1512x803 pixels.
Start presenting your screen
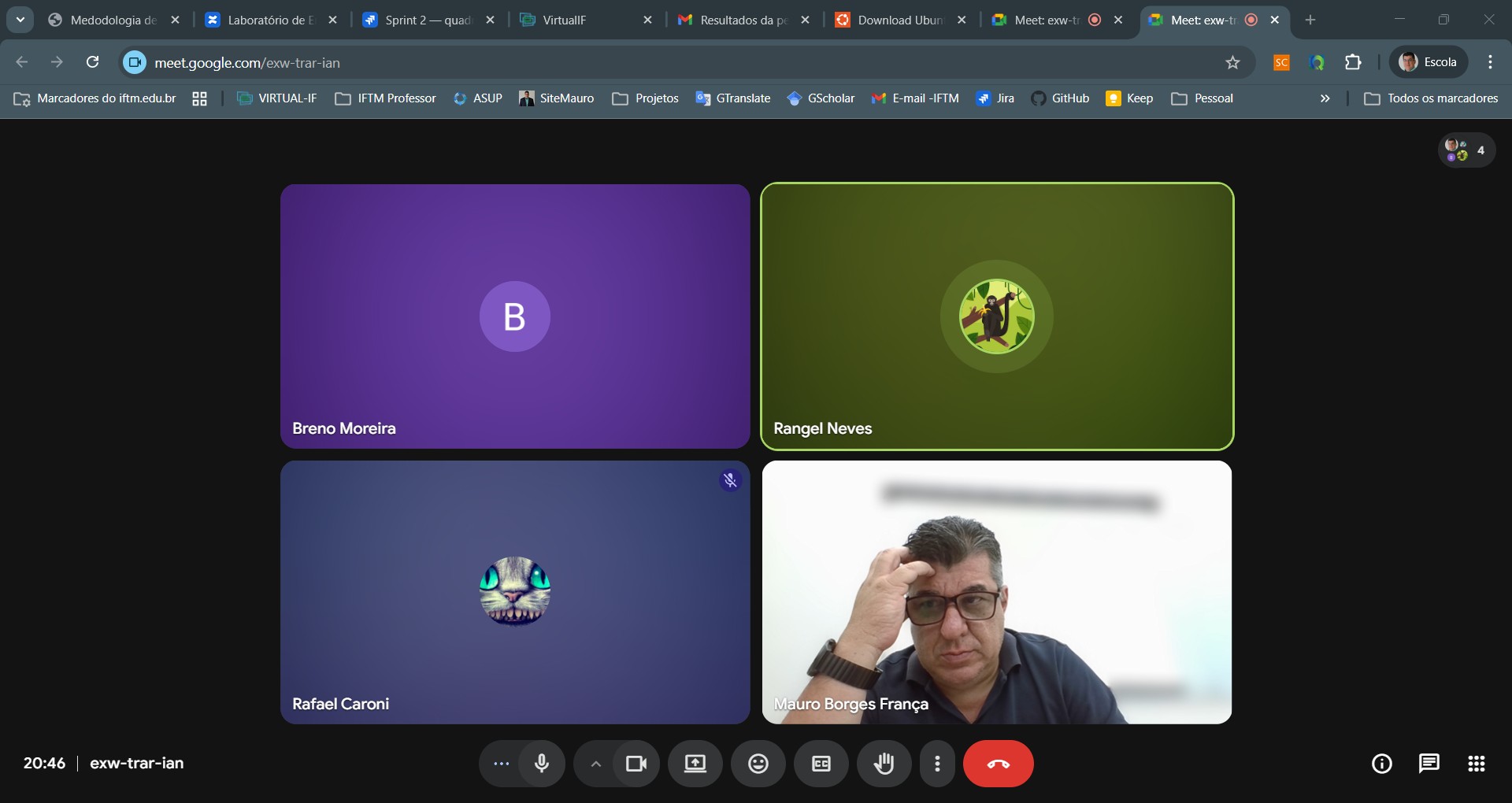click(695, 764)
